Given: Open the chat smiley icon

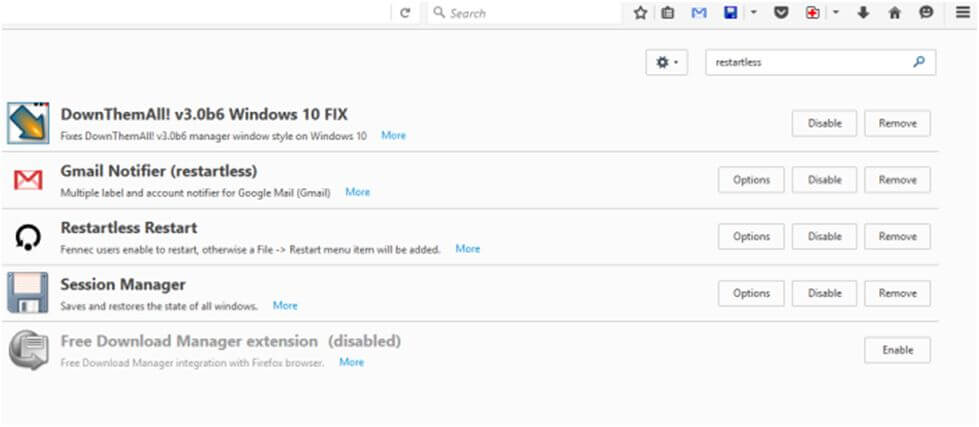Looking at the screenshot, I should [926, 13].
